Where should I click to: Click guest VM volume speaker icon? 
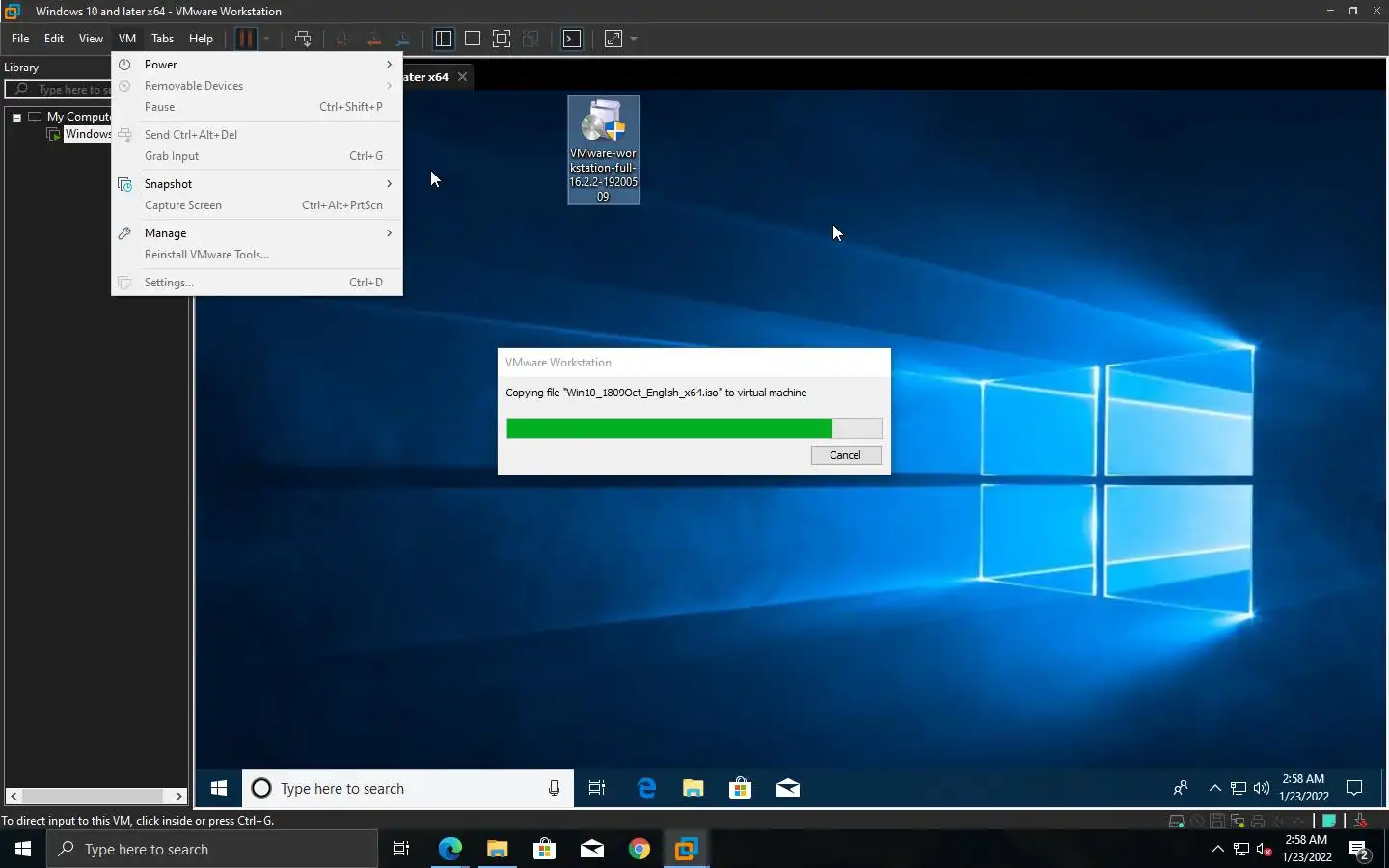1262,789
